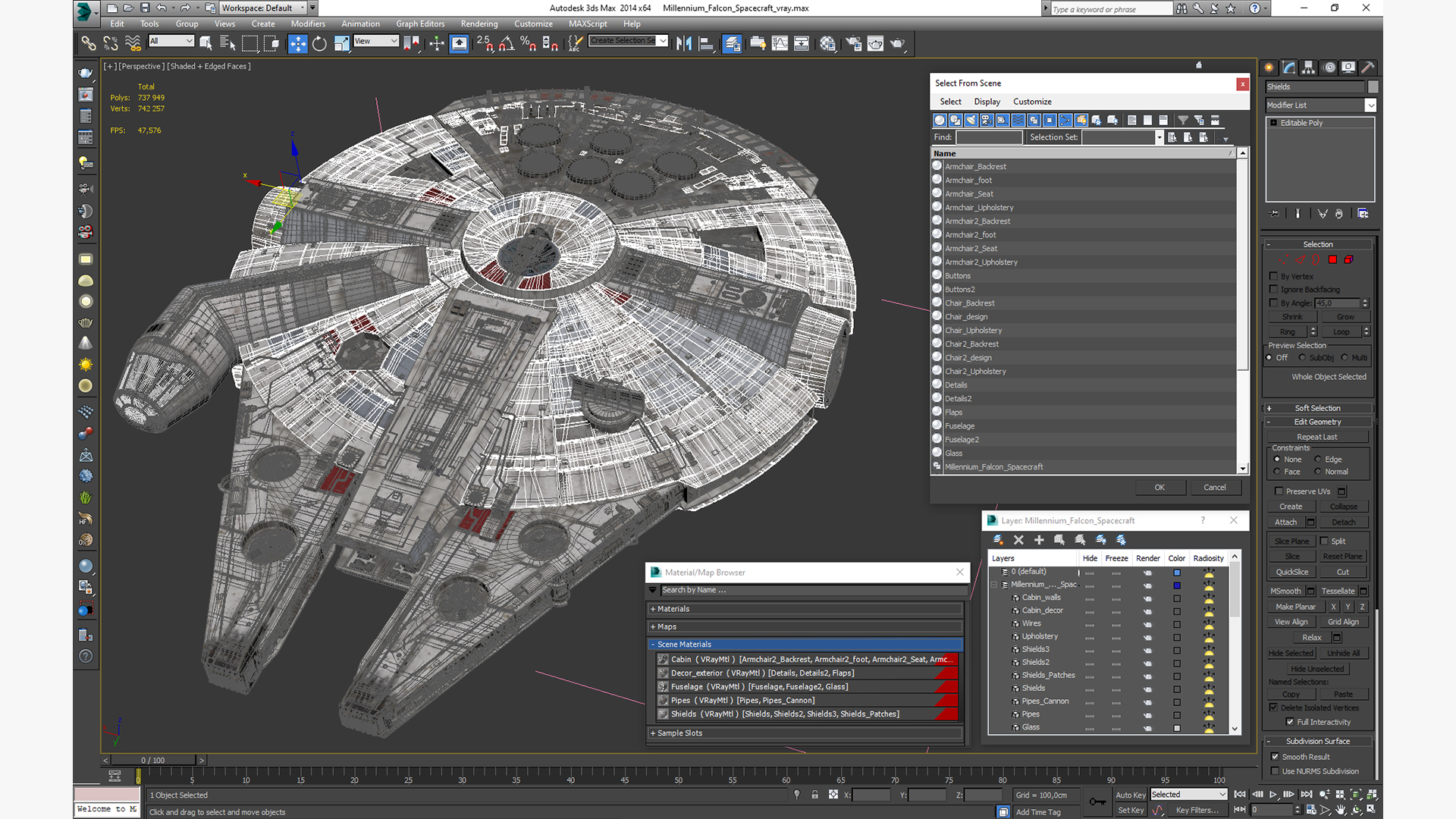Select Element sub-object level icon
Viewport: 1456px width, 819px height.
pos(1348,259)
